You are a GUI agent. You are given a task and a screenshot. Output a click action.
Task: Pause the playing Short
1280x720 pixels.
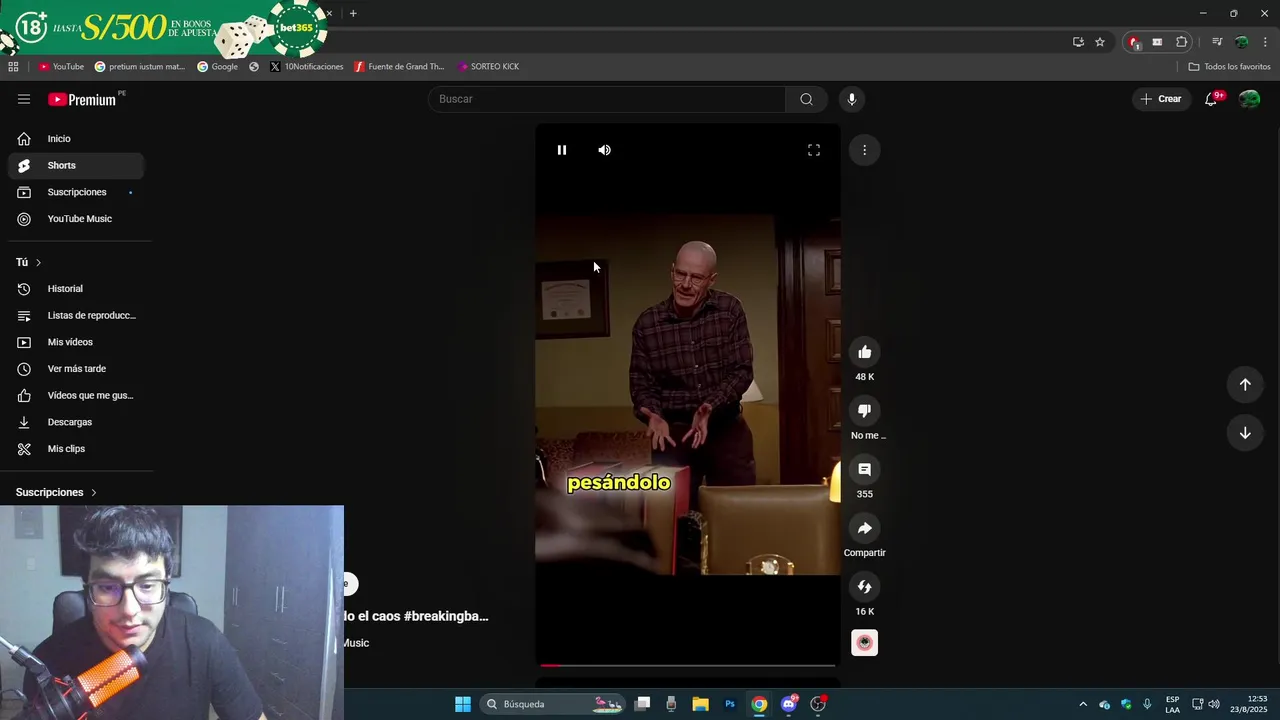(562, 150)
